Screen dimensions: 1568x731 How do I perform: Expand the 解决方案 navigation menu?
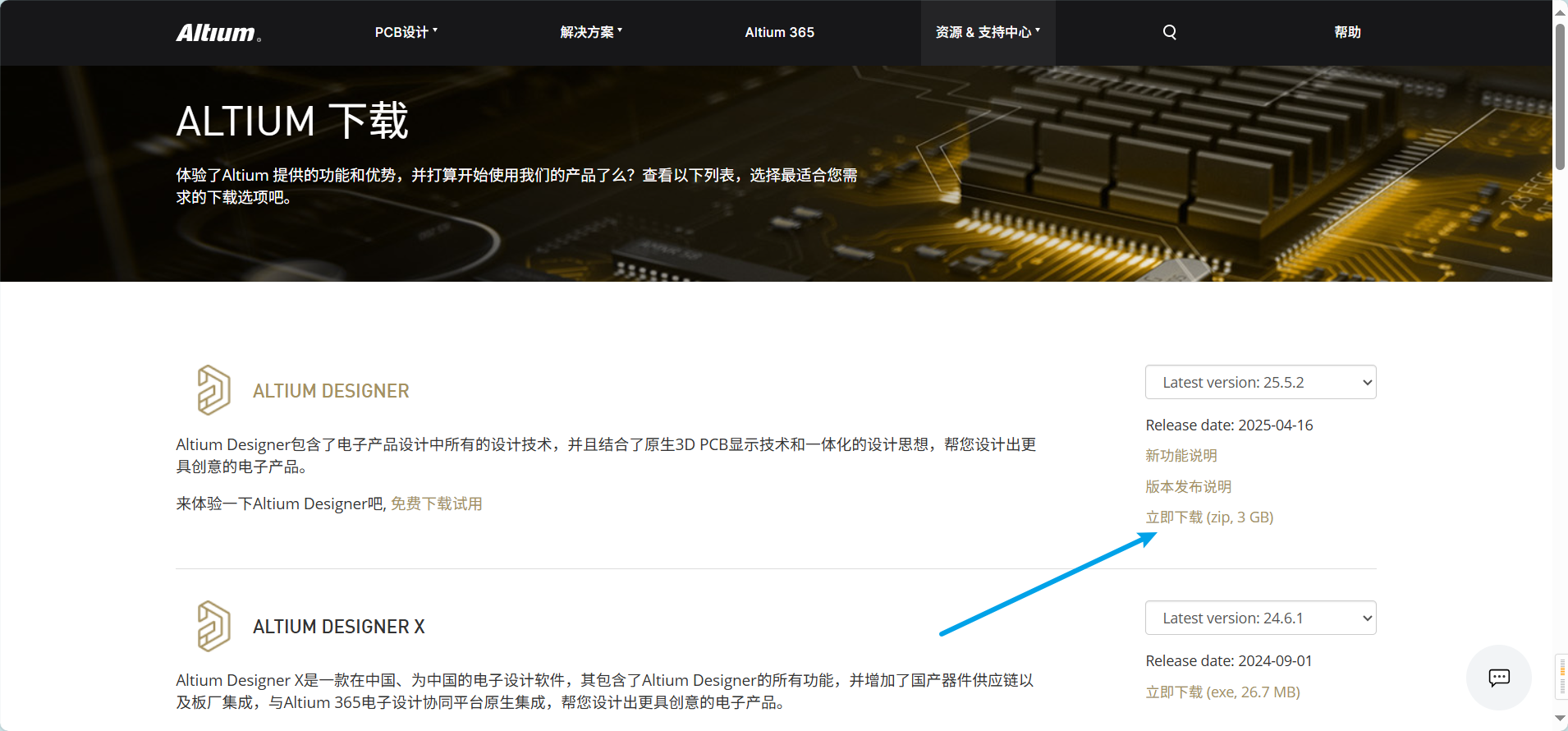(x=591, y=32)
